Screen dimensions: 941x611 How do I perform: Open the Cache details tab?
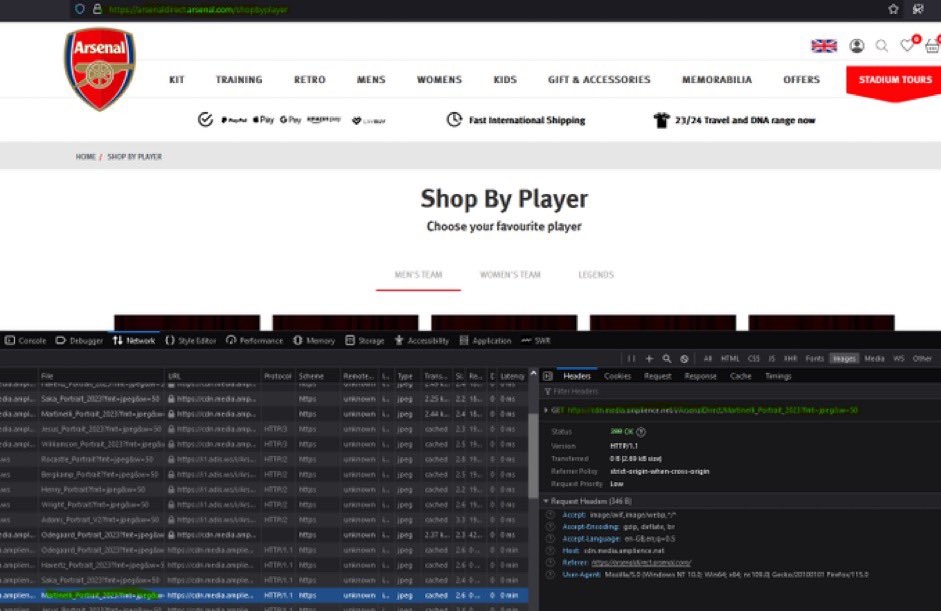click(x=741, y=376)
